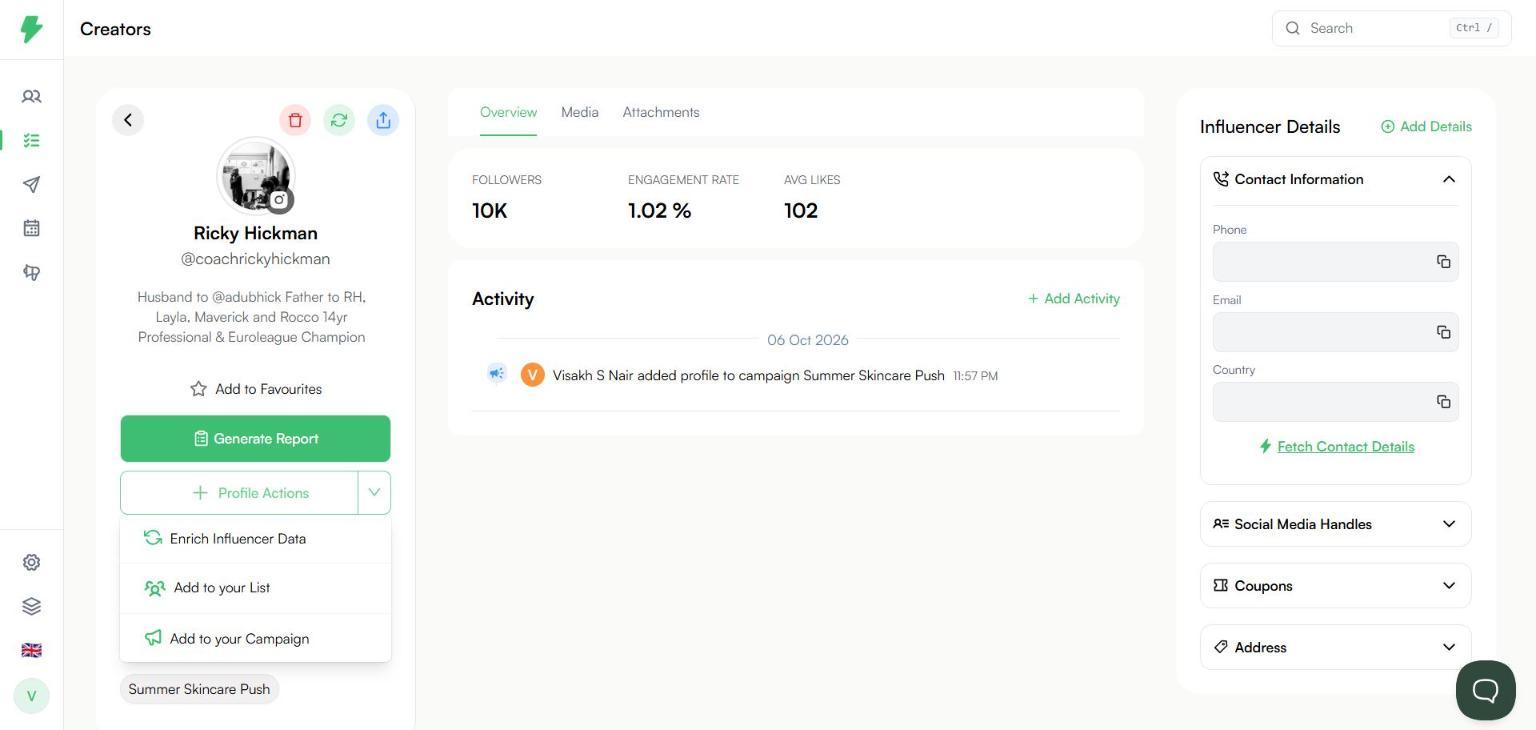Image resolution: width=1536 pixels, height=730 pixels.
Task: Delete profile with the red trash icon
Action: pyautogui.click(x=295, y=120)
